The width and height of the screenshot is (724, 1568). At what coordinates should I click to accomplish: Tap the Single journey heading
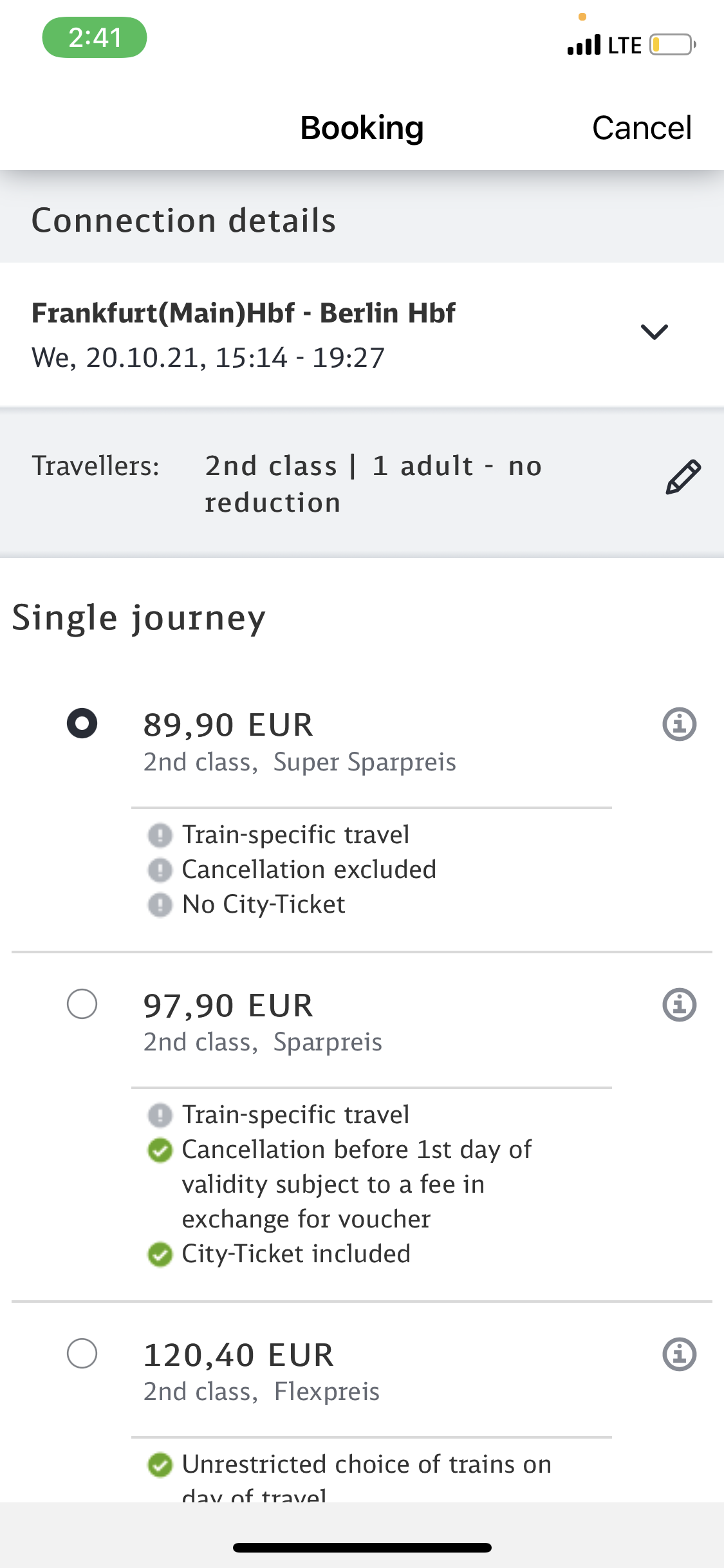click(x=138, y=618)
